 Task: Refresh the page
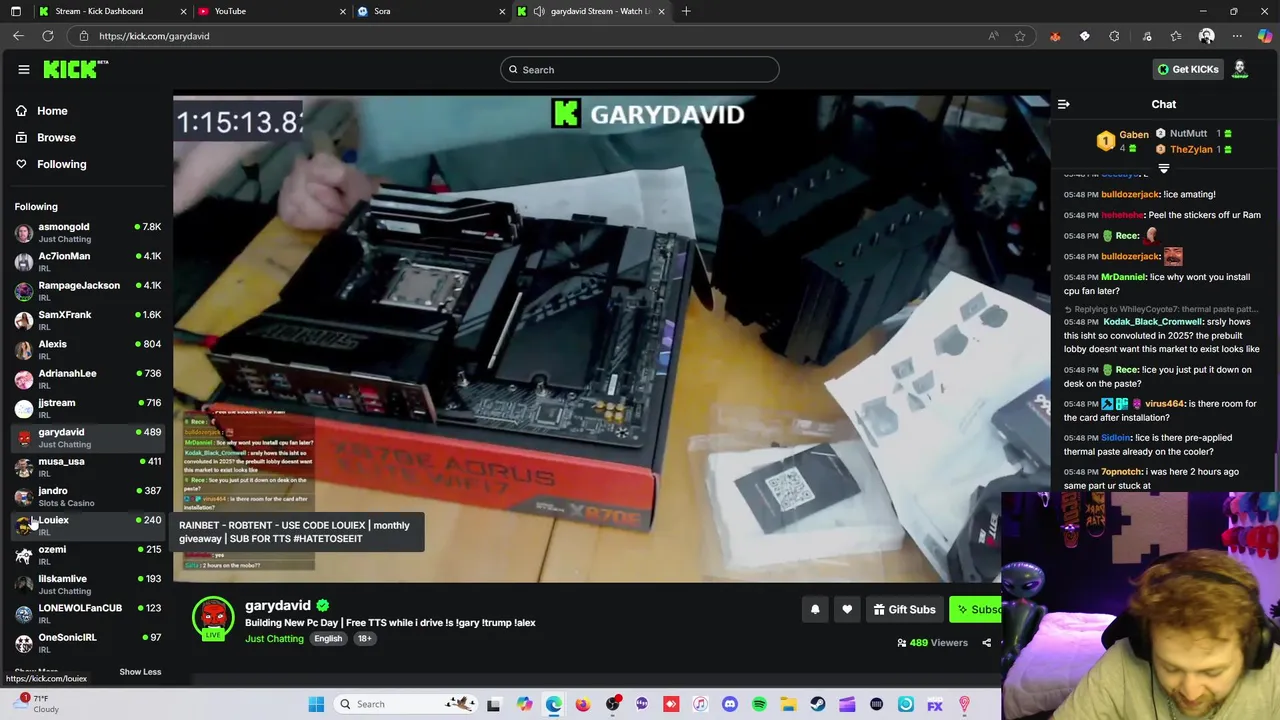tap(47, 36)
